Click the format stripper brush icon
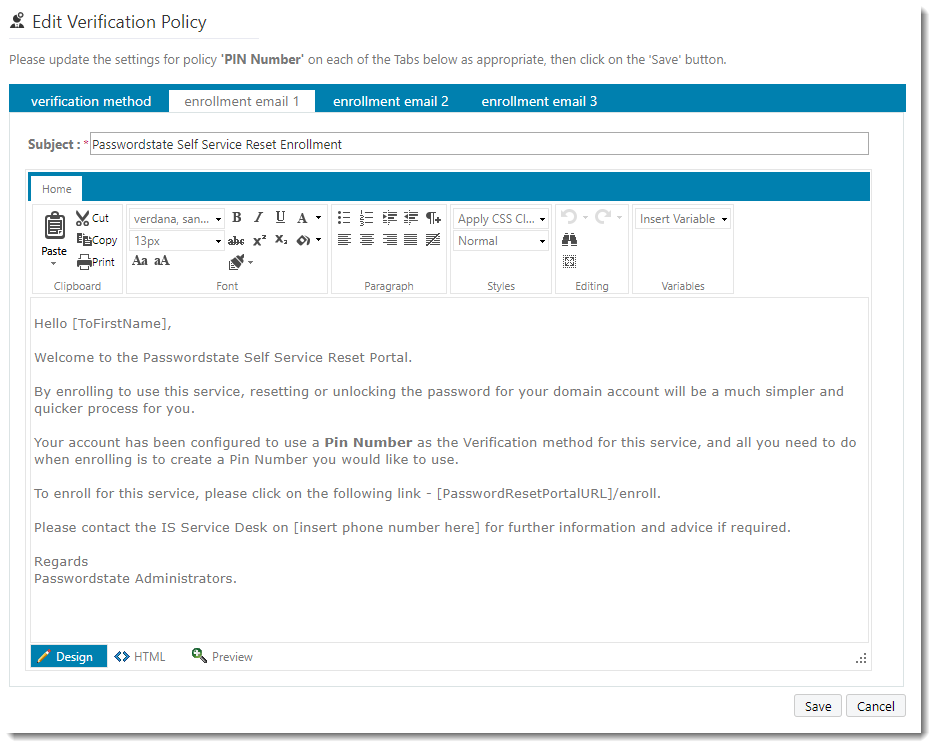Screen dimensions: 936x748 236,262
